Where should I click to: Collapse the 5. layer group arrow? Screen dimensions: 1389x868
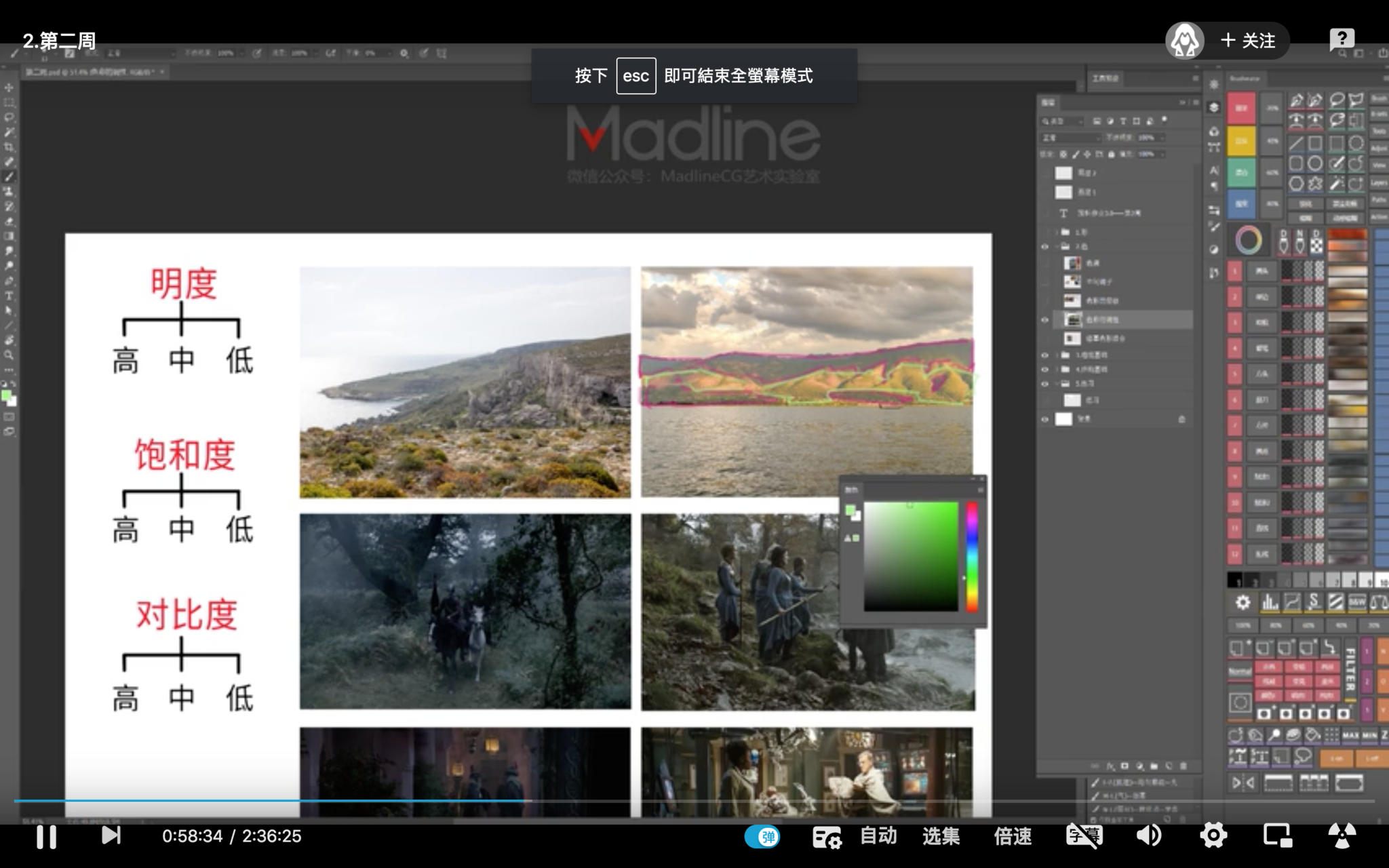coord(1057,384)
